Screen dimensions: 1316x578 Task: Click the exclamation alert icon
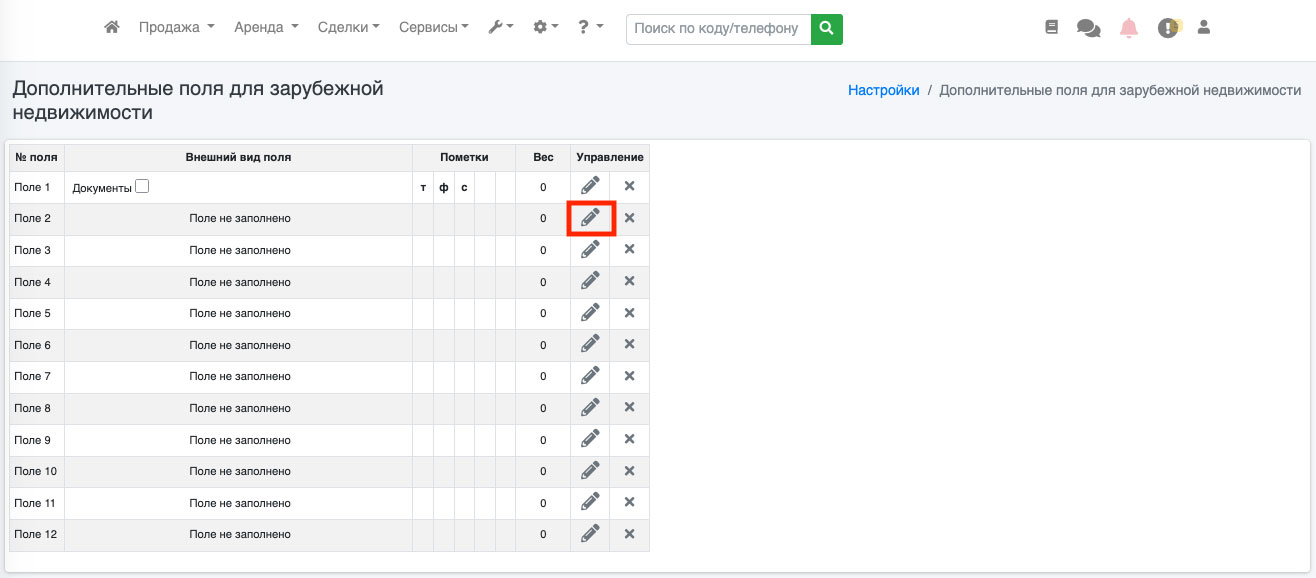point(1168,28)
